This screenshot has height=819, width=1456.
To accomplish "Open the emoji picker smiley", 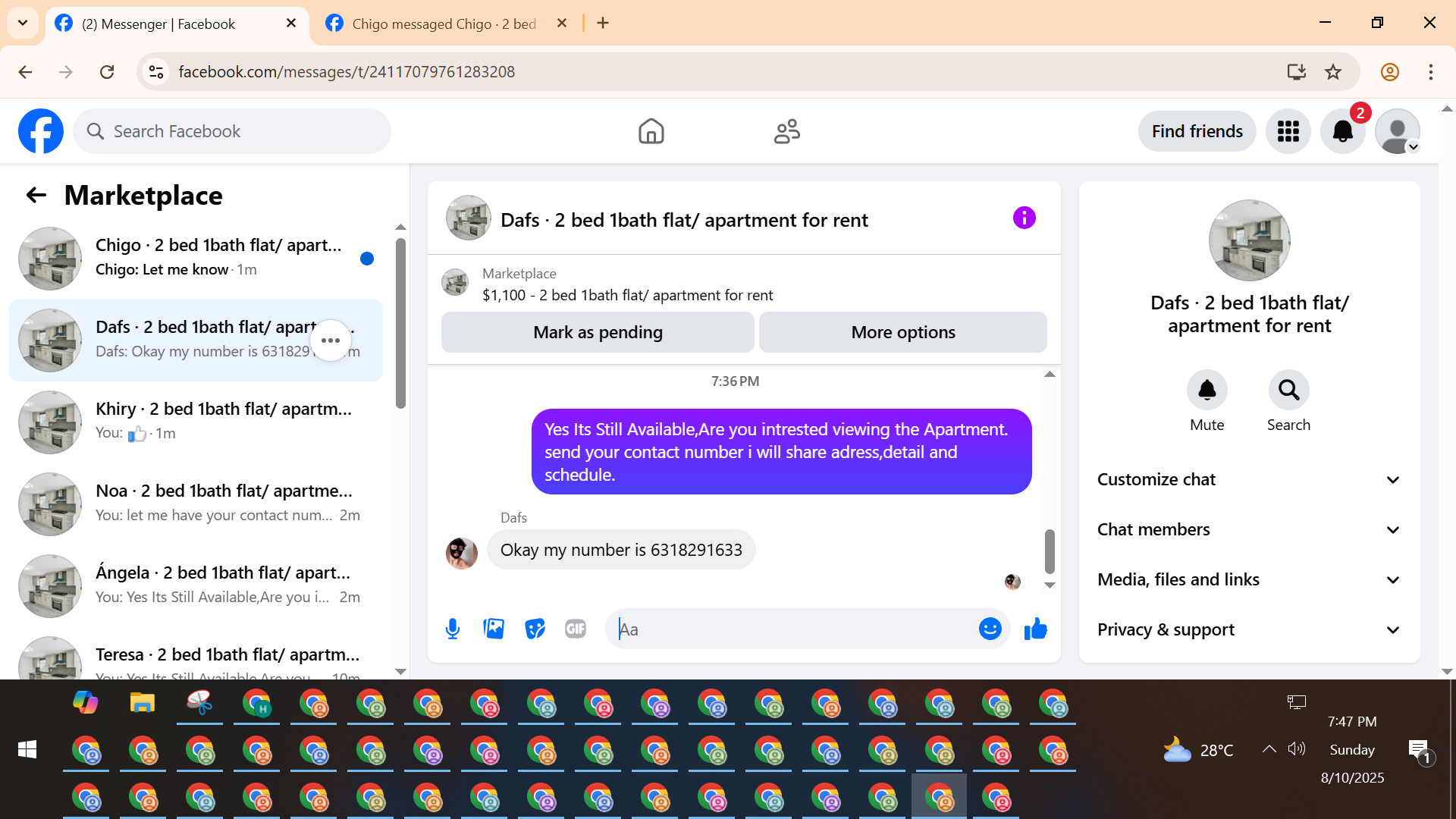I will (990, 629).
